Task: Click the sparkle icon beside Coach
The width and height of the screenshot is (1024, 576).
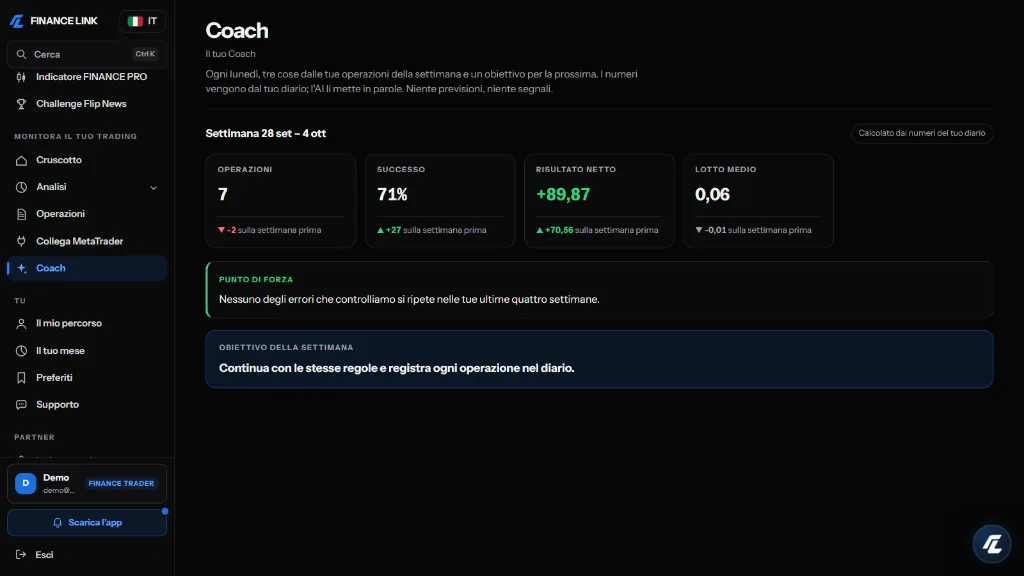Action: click(x=22, y=268)
